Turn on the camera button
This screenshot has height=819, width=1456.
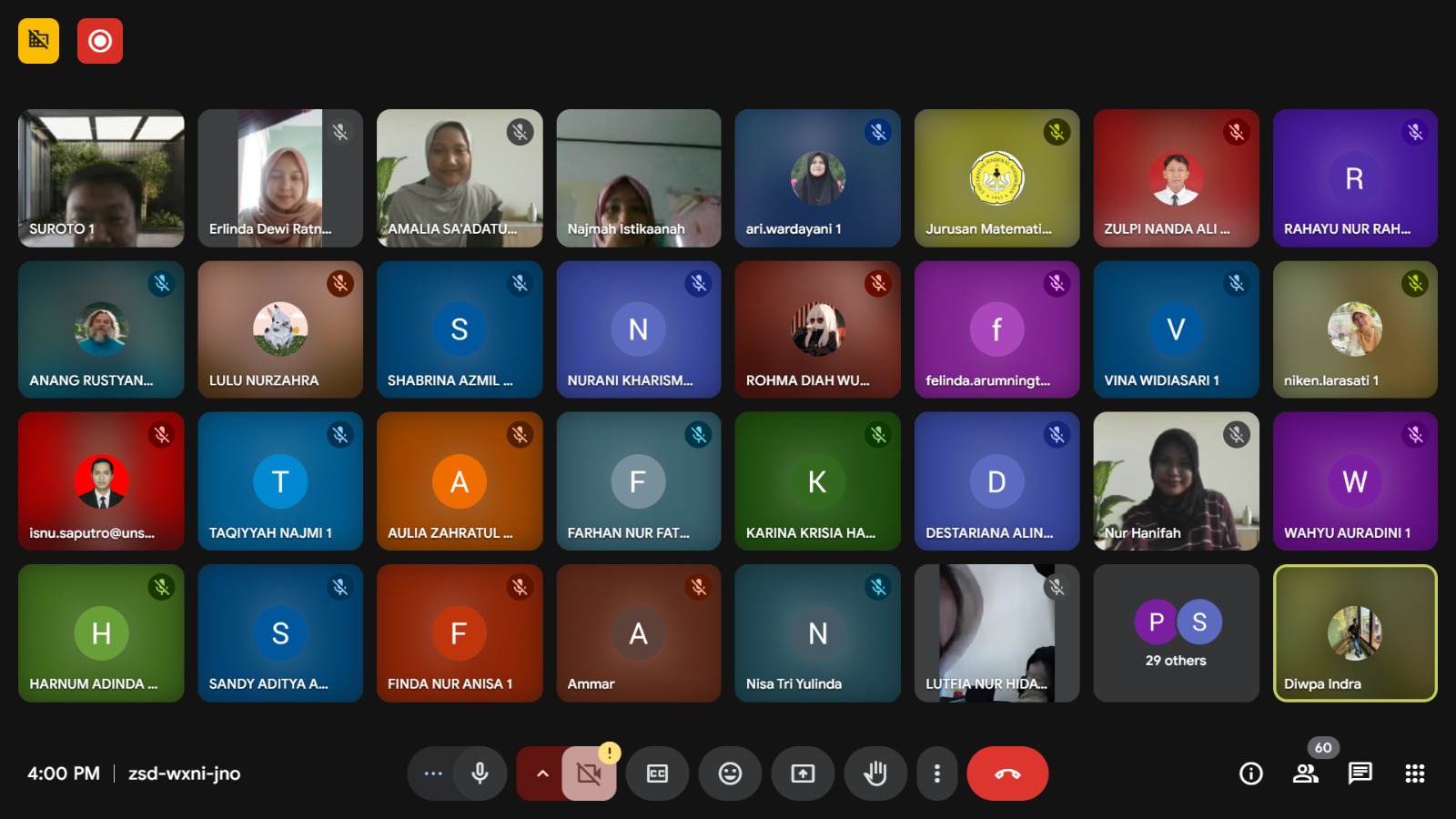pos(589,773)
